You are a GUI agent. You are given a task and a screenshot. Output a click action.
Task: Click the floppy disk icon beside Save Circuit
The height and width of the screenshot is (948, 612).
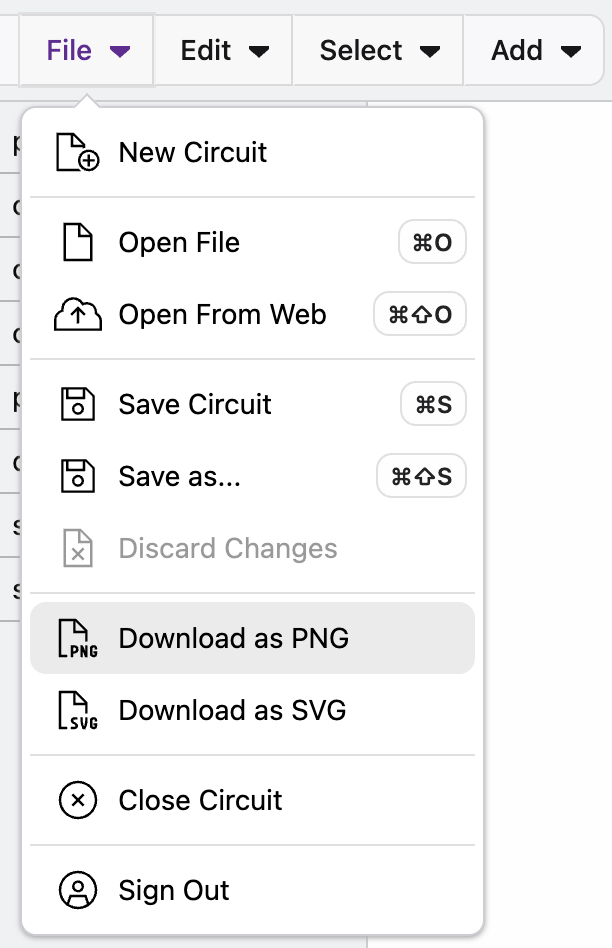click(77, 404)
